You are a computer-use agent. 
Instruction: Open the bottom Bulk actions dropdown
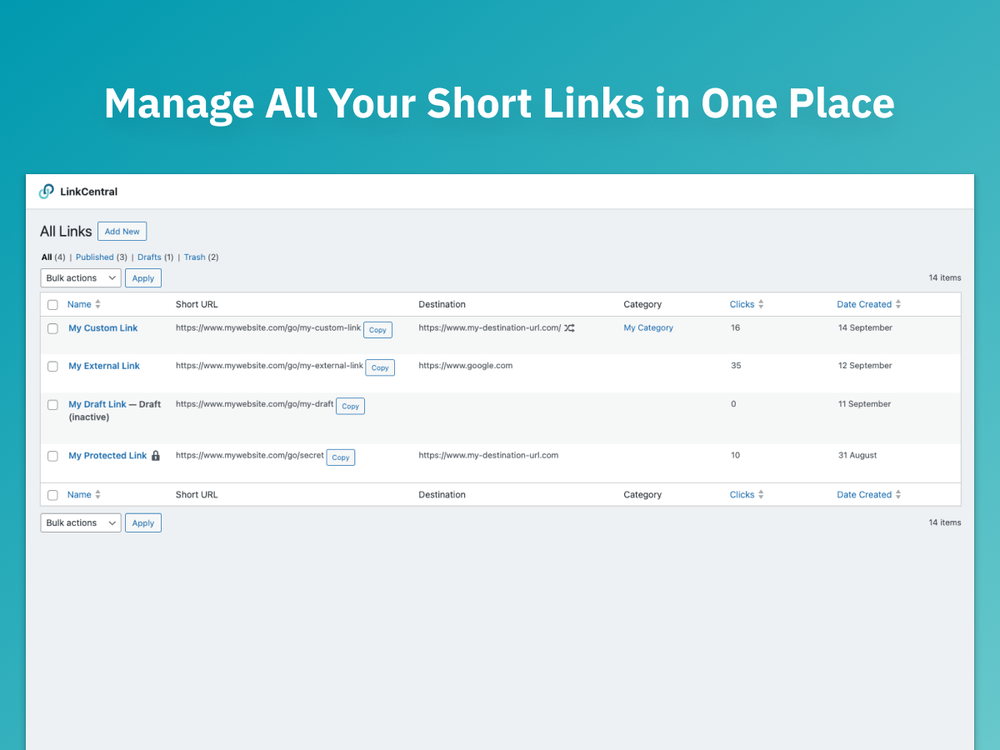coord(80,522)
